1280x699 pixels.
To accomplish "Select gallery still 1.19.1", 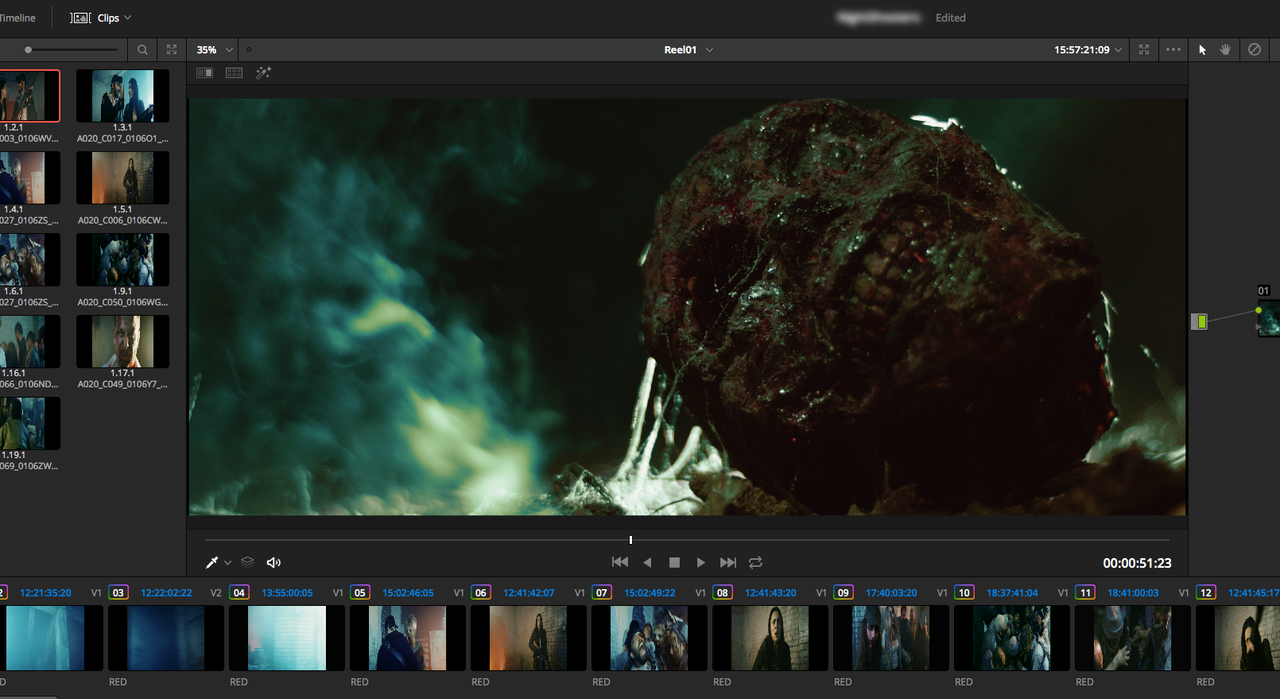I will 30,424.
